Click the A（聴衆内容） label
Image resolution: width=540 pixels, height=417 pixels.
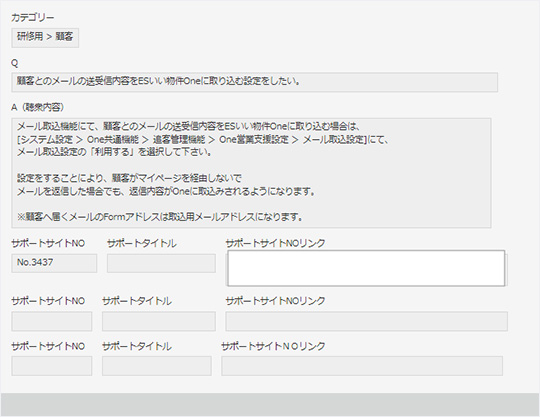(38, 107)
